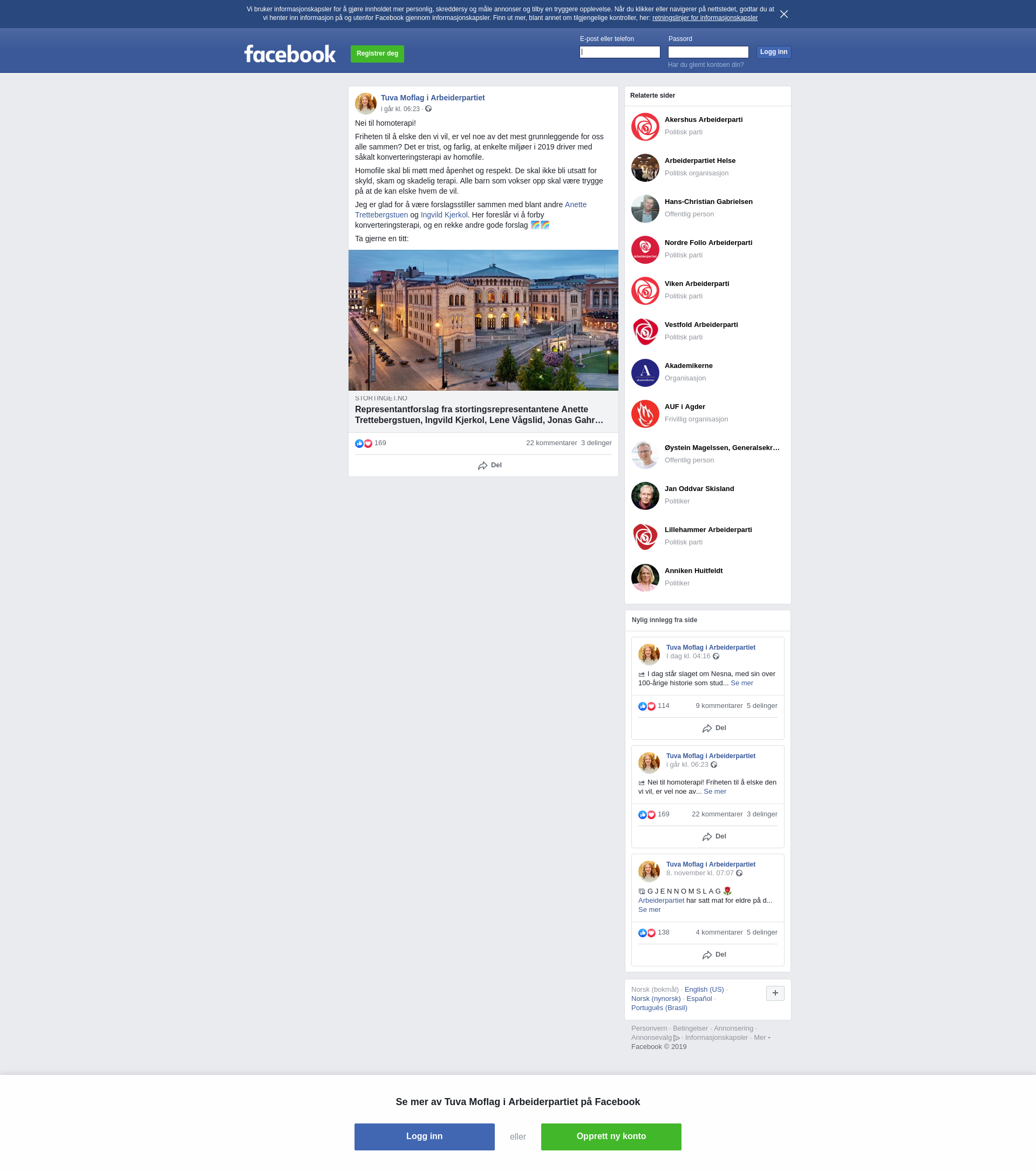
Task: Open Øystein Magelssen profile picture
Action: [645, 455]
